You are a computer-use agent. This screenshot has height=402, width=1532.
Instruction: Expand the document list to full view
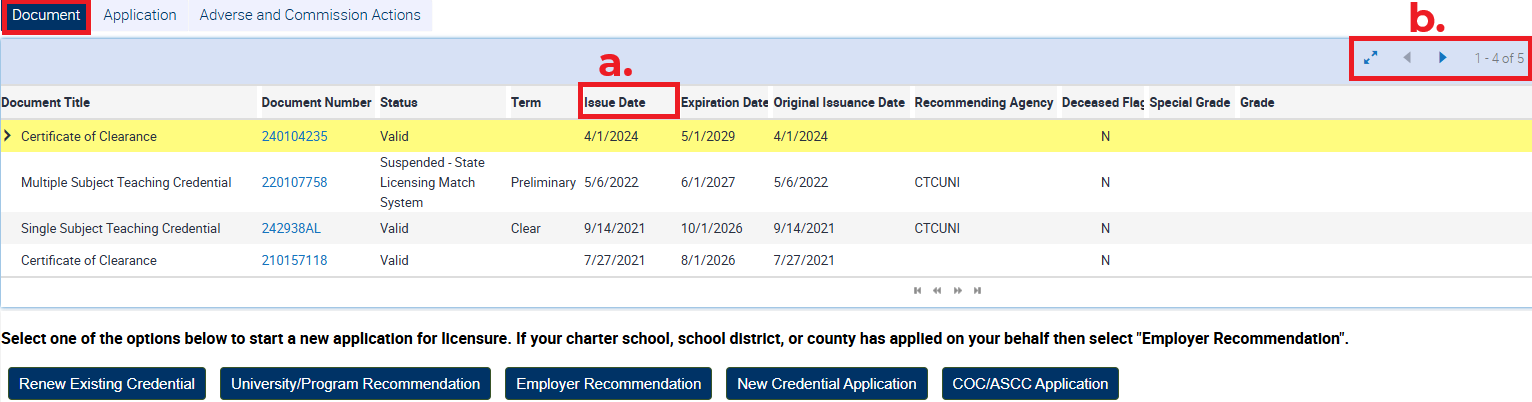(x=1371, y=58)
